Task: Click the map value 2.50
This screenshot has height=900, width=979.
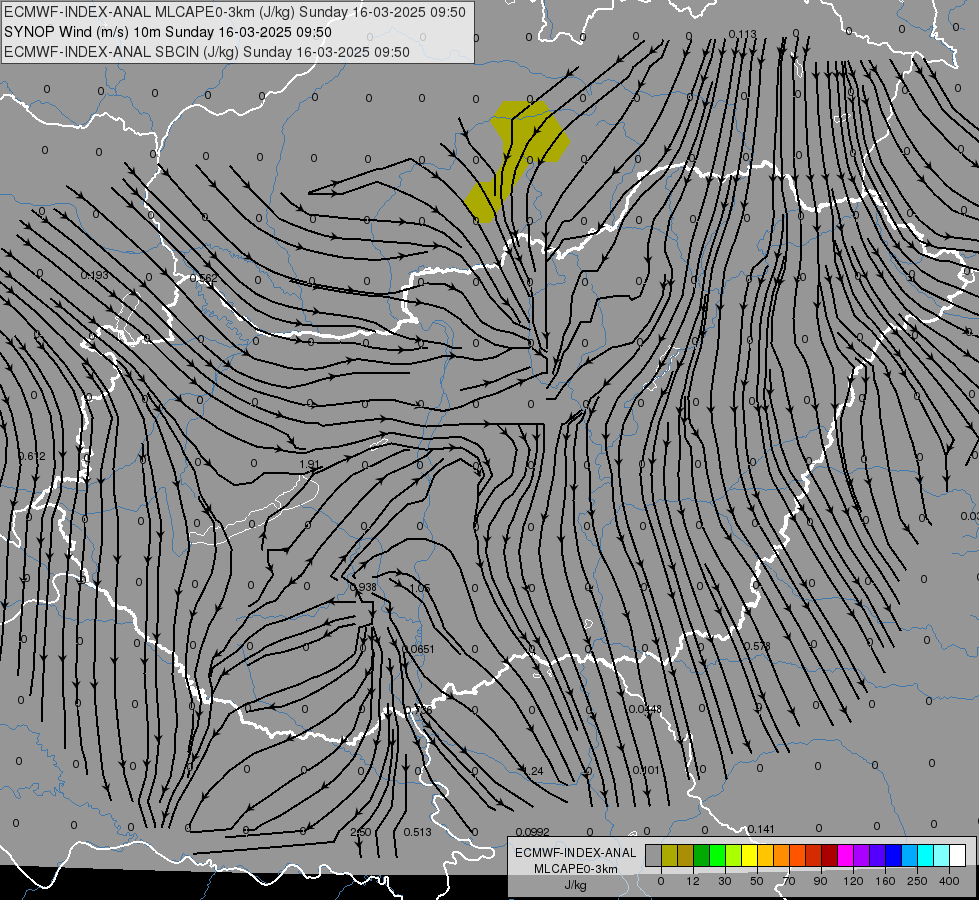Action: (361, 832)
